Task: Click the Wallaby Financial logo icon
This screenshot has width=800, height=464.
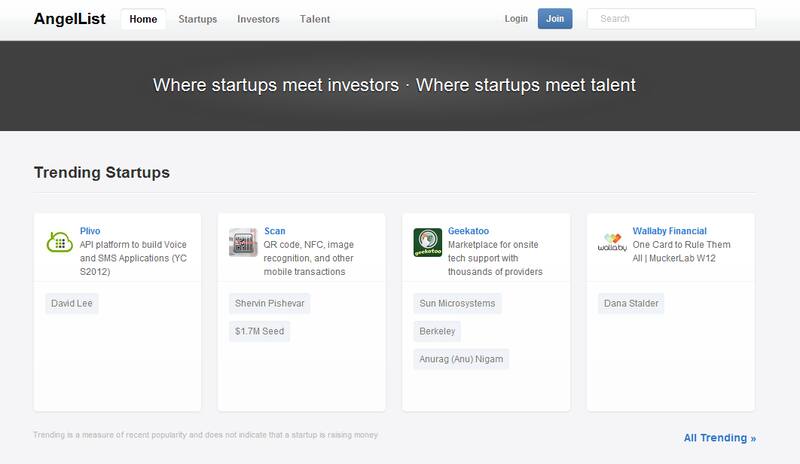Action: pyautogui.click(x=612, y=243)
